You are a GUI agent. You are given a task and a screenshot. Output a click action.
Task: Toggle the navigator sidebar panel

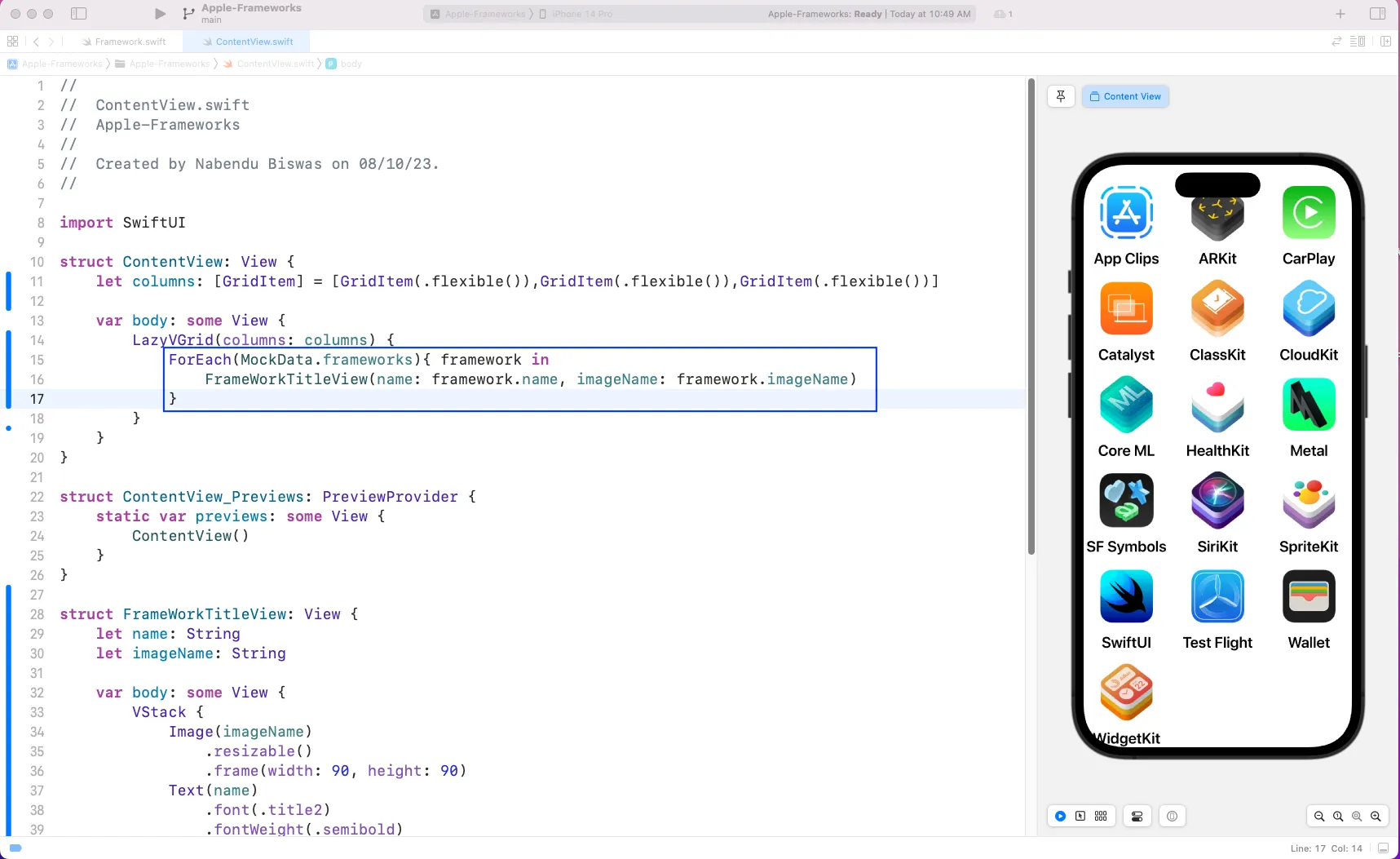pyautogui.click(x=79, y=14)
